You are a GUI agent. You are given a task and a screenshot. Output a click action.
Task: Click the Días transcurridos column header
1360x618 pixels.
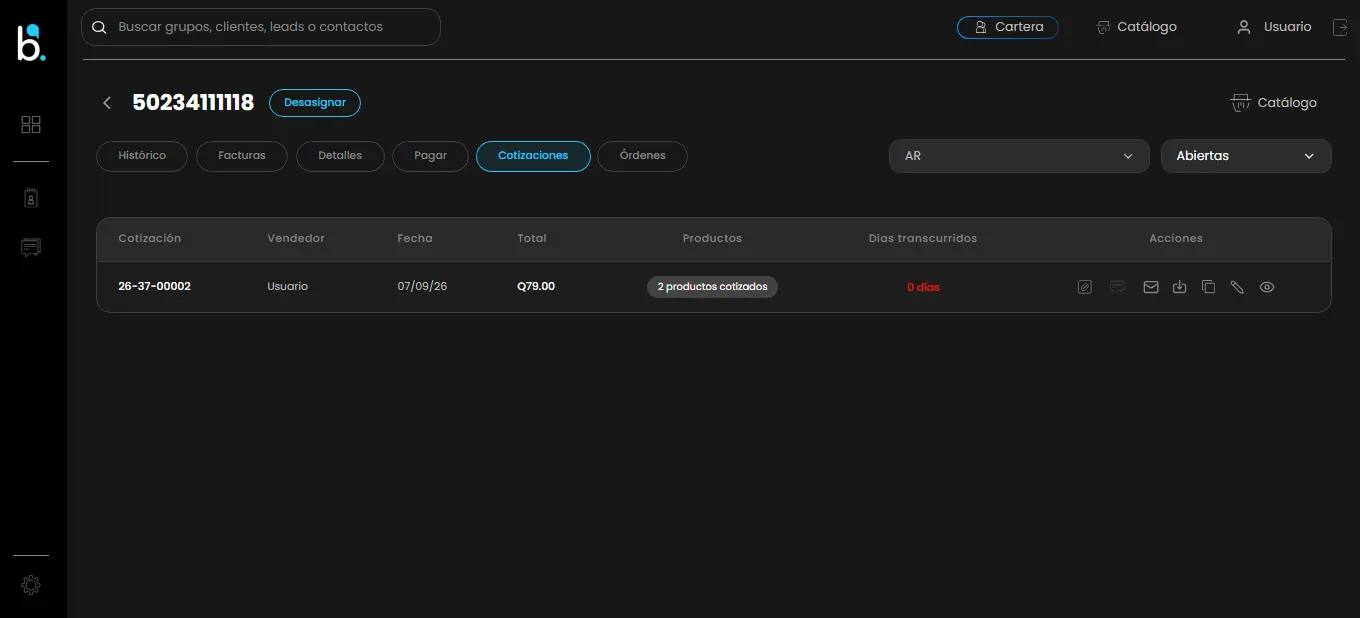click(x=923, y=238)
